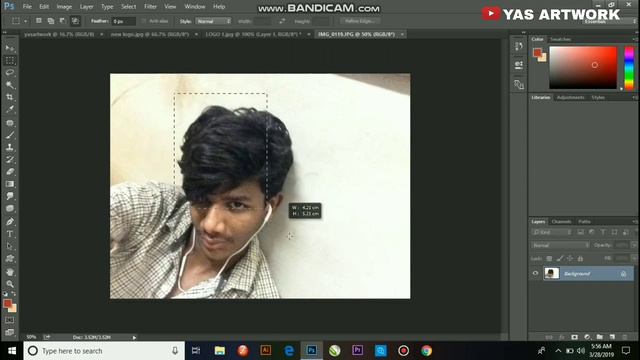Toggle Quick Mask mode icon

(10, 320)
